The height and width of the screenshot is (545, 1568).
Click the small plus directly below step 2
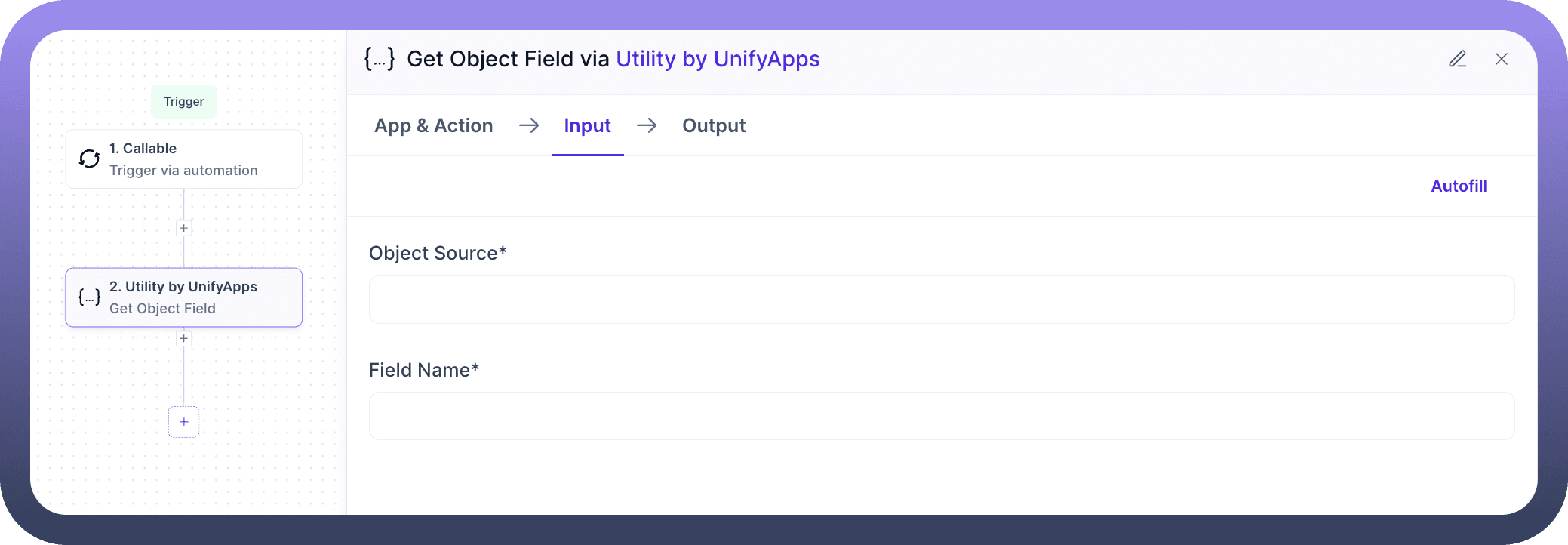coord(183,339)
